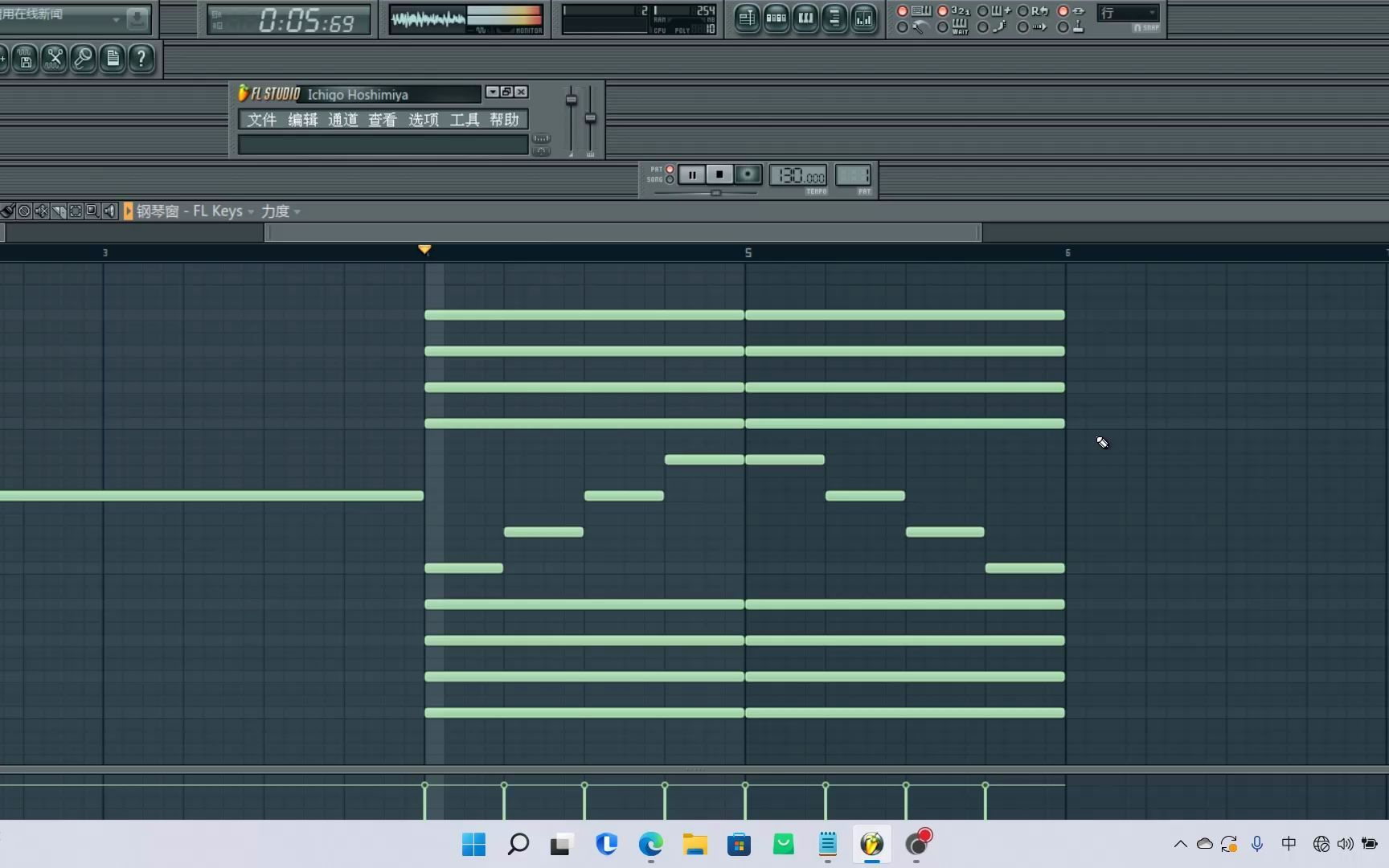This screenshot has width=1389, height=868.
Task: Open the Mixer window
Action: click(863, 18)
